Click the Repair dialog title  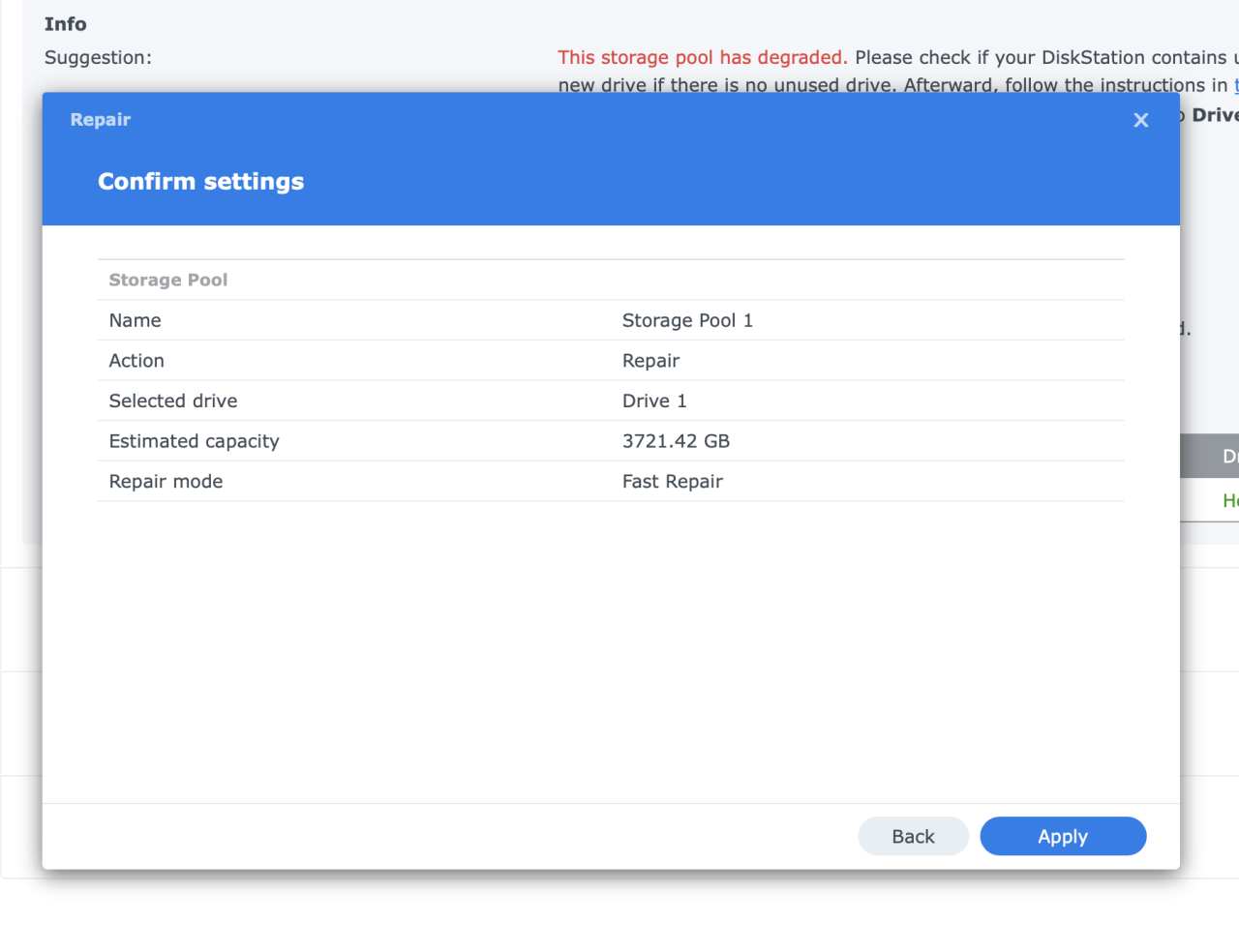[x=100, y=120]
